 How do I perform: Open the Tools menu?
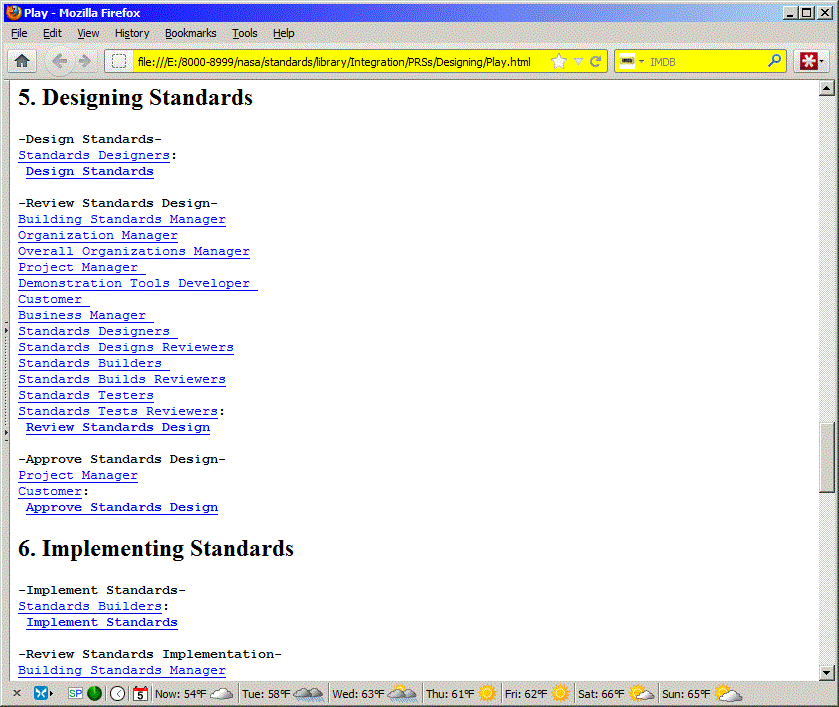(245, 33)
